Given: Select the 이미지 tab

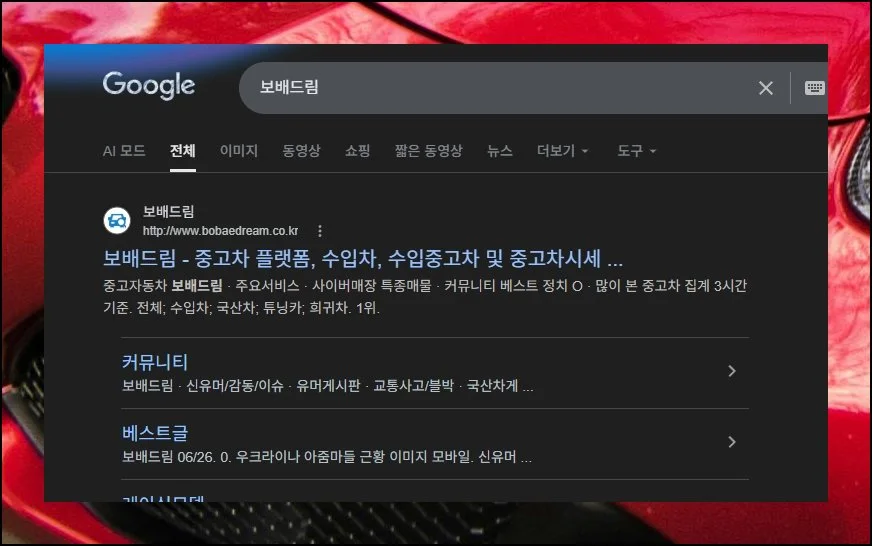Looking at the screenshot, I should (x=239, y=151).
